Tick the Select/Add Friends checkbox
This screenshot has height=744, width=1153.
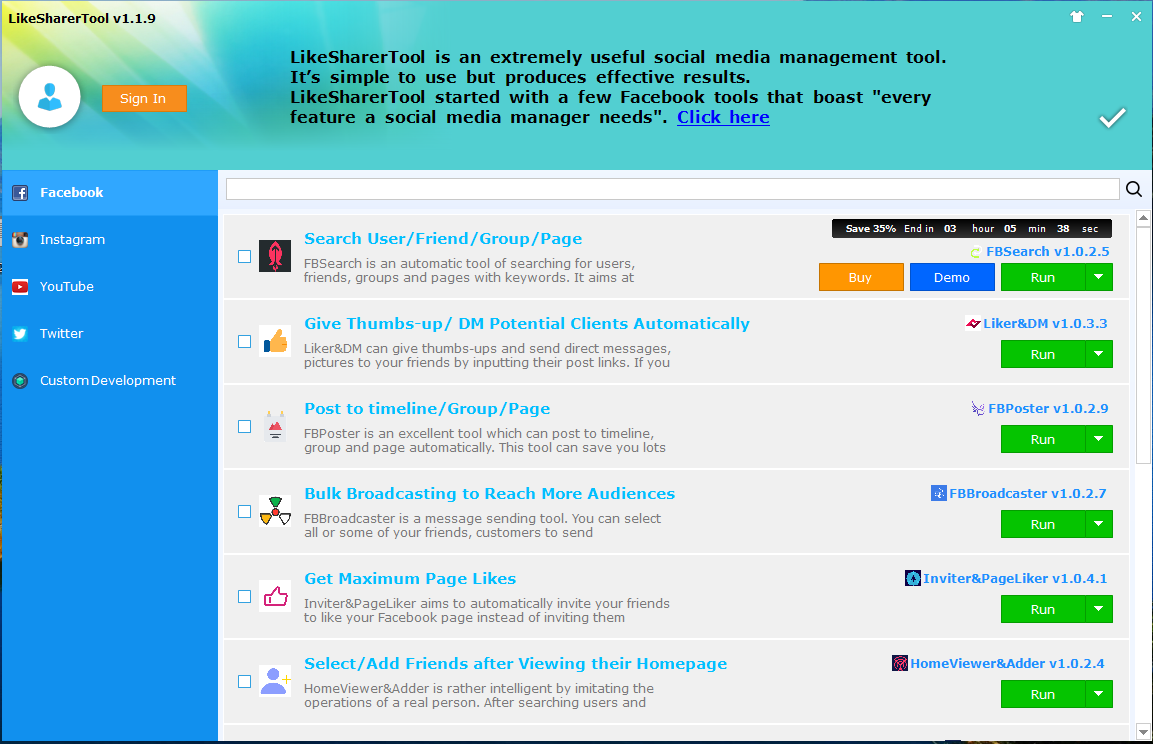[x=245, y=682]
